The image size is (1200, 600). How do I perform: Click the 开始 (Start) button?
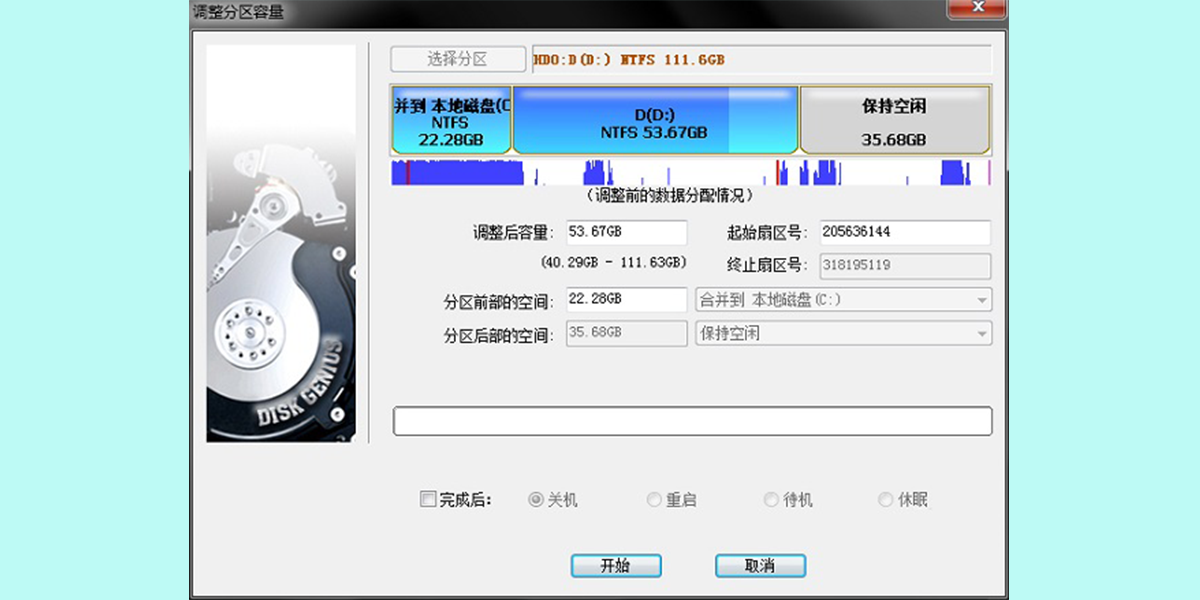pyautogui.click(x=616, y=565)
